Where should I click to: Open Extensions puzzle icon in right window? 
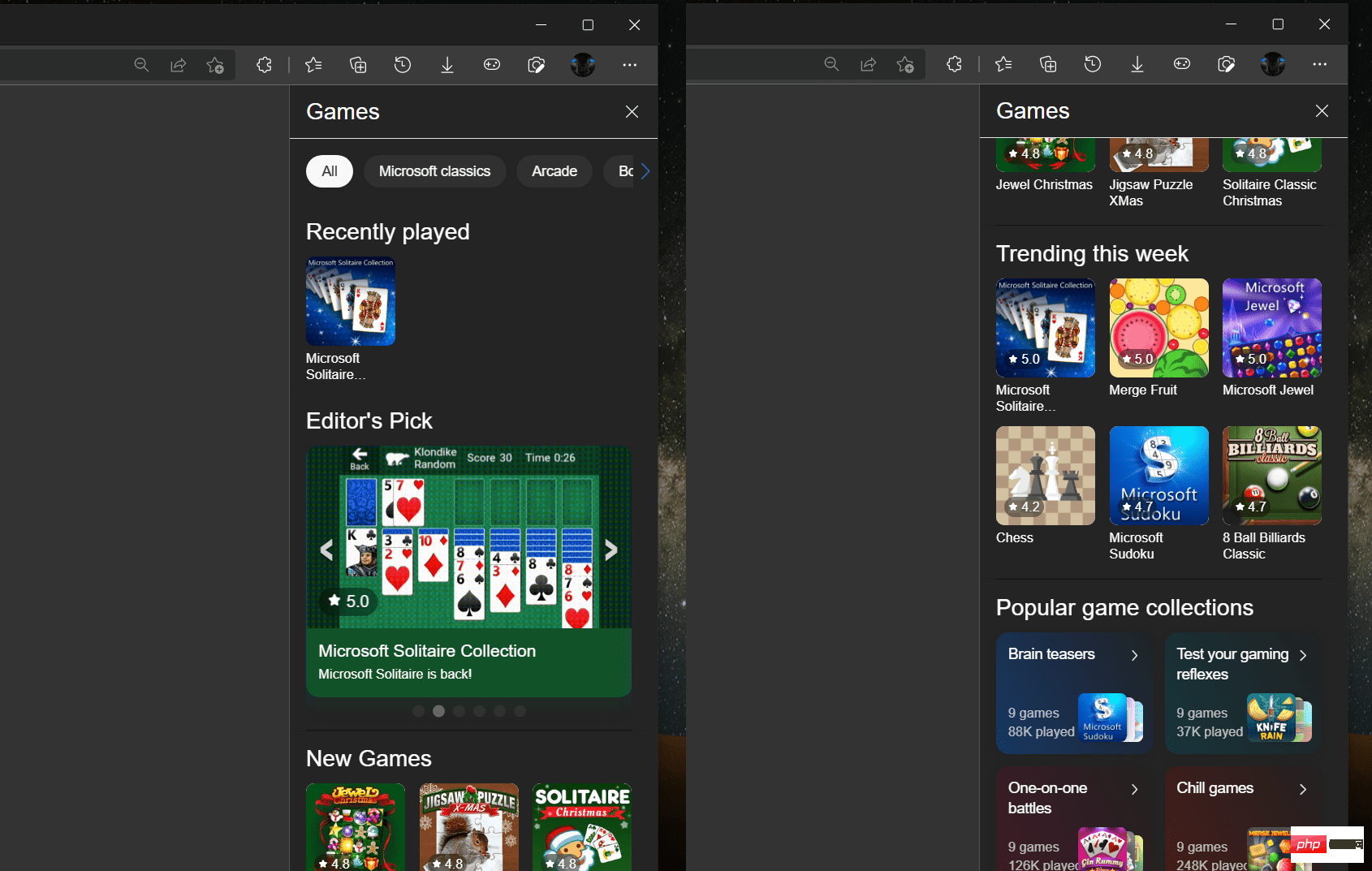tap(954, 64)
